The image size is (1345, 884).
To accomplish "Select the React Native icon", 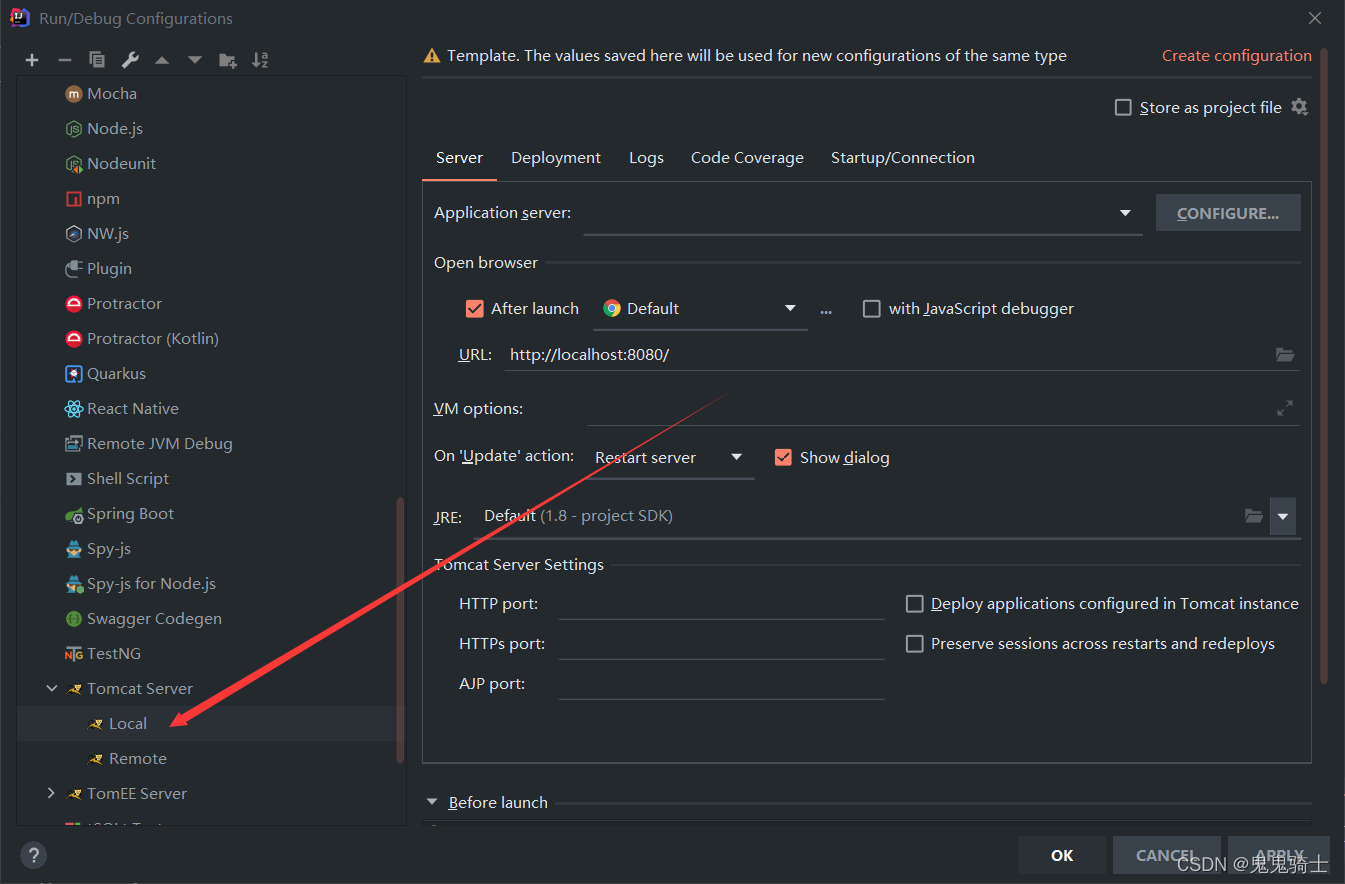I will 73,409.
